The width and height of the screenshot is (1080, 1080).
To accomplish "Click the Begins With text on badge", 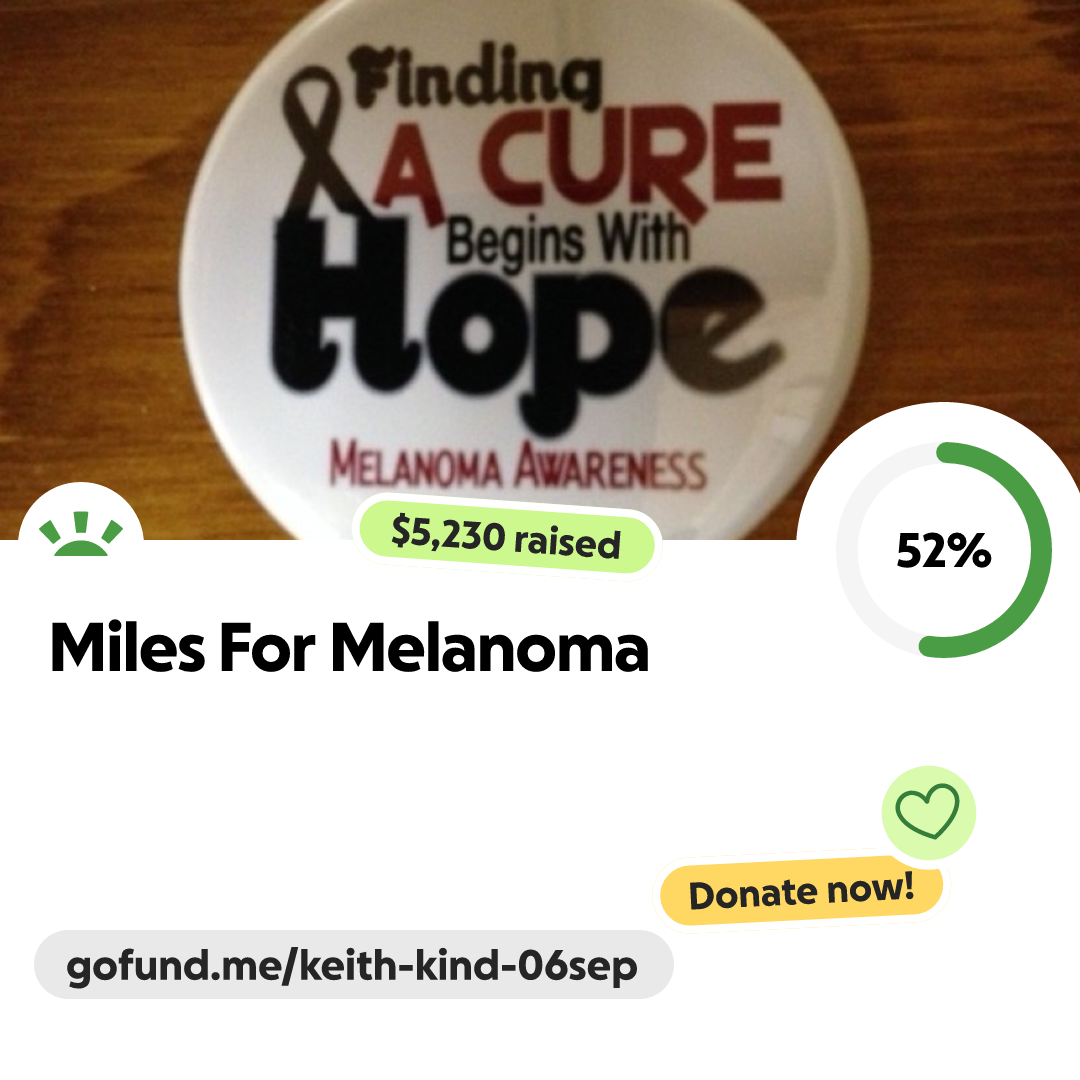I will click(x=568, y=240).
